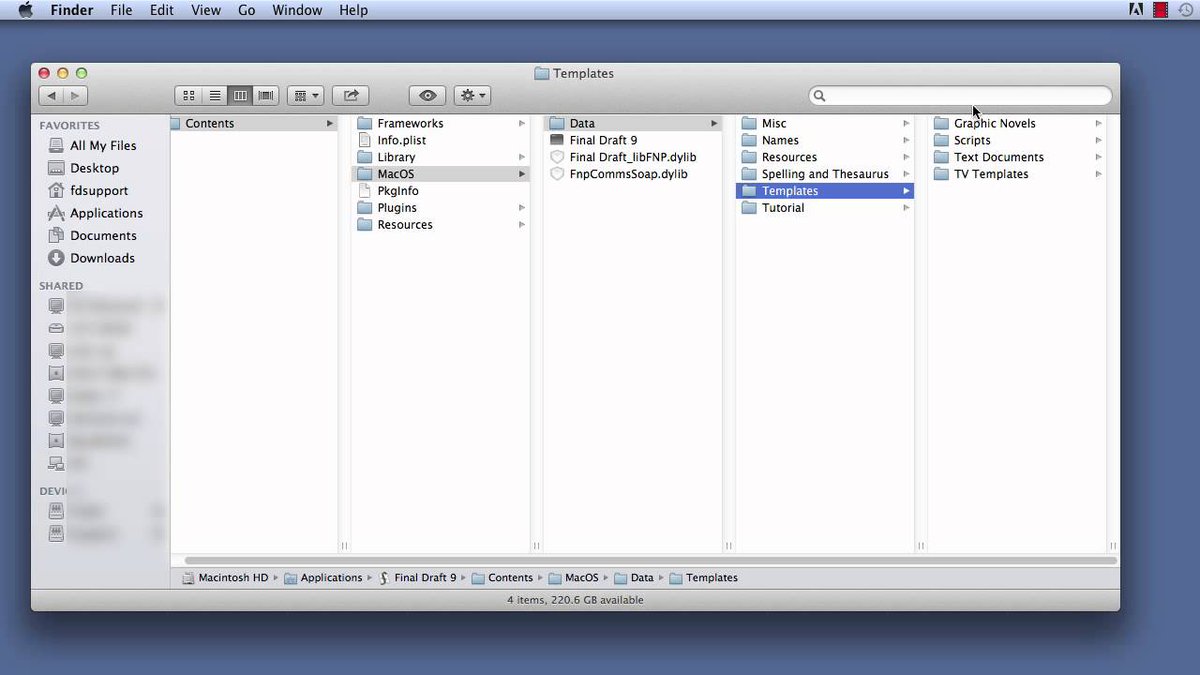Click the Time Machine menu bar icon
Screen dimensions: 1200x675
point(1185,10)
